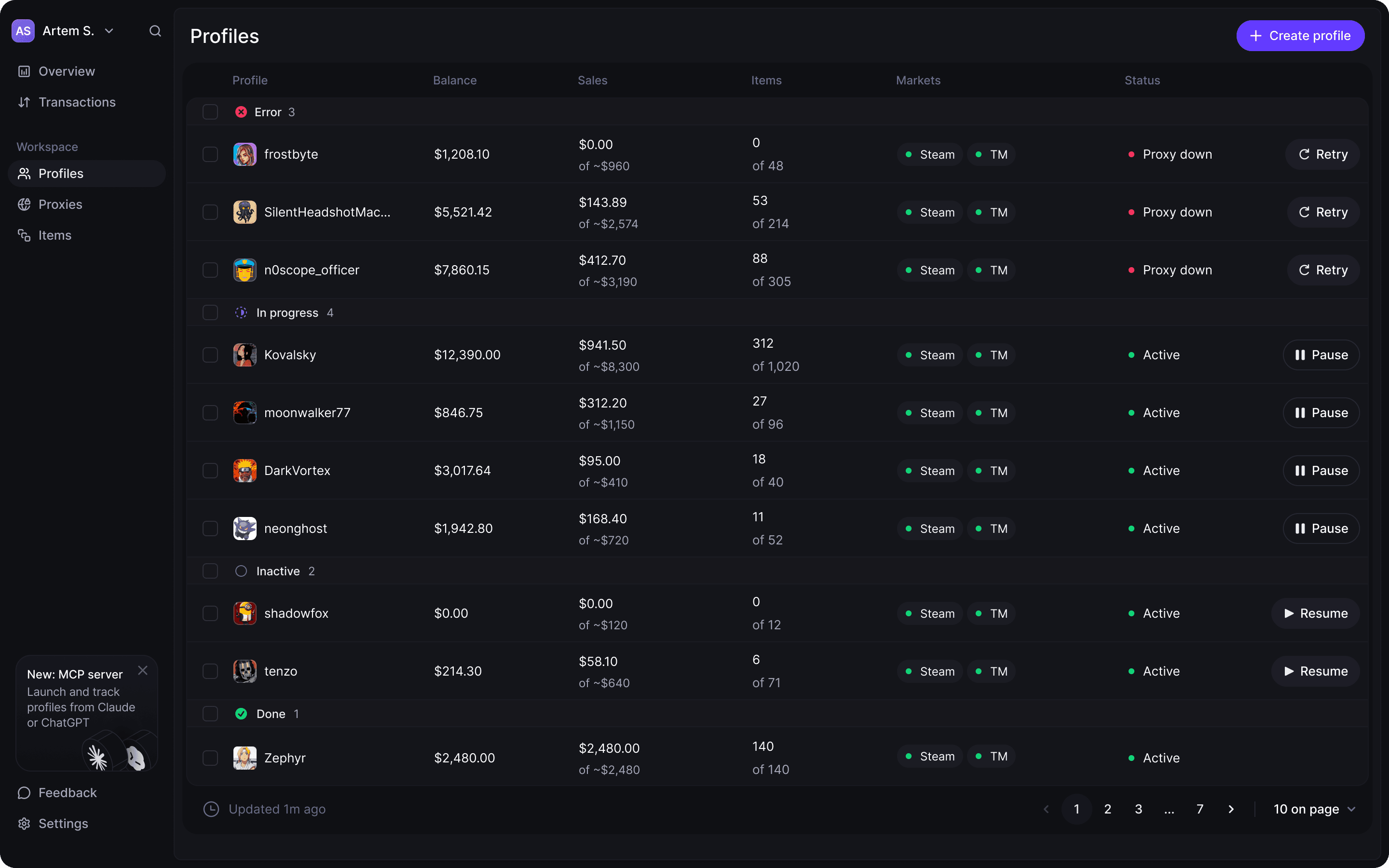Screen dimensions: 1389x868
Task: Click the Proxy down status for SilentHeadshotMac
Action: tap(1170, 212)
